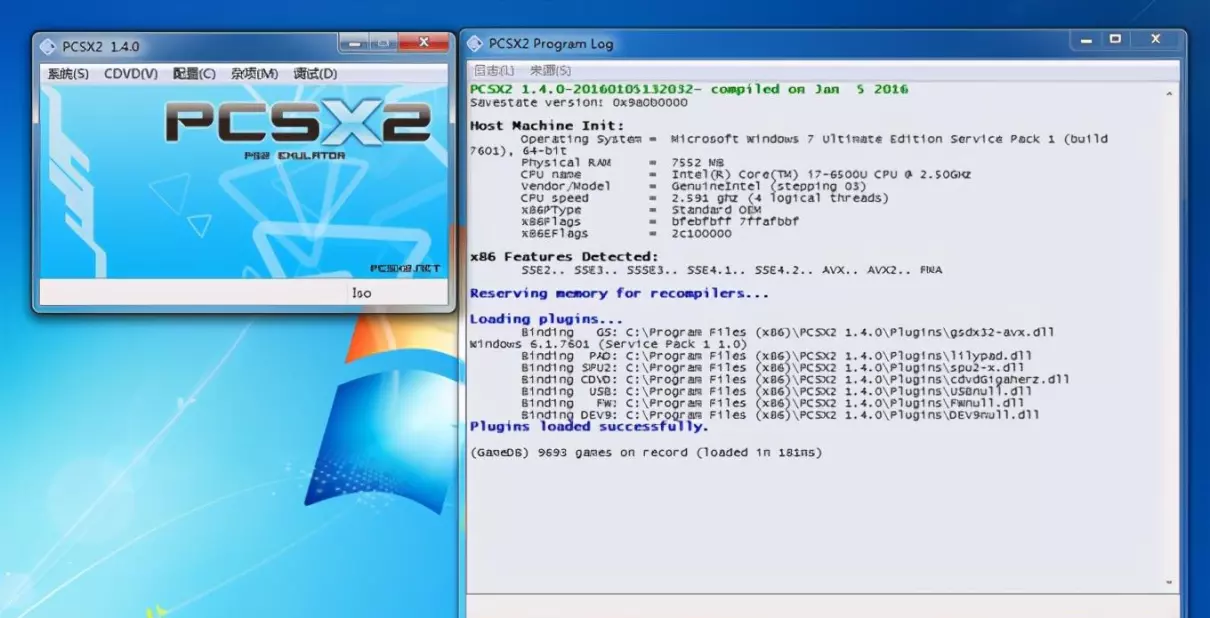Click the 'x86 Features Detected:' log heading
Viewport: 1210px width, 618px height.
(564, 257)
